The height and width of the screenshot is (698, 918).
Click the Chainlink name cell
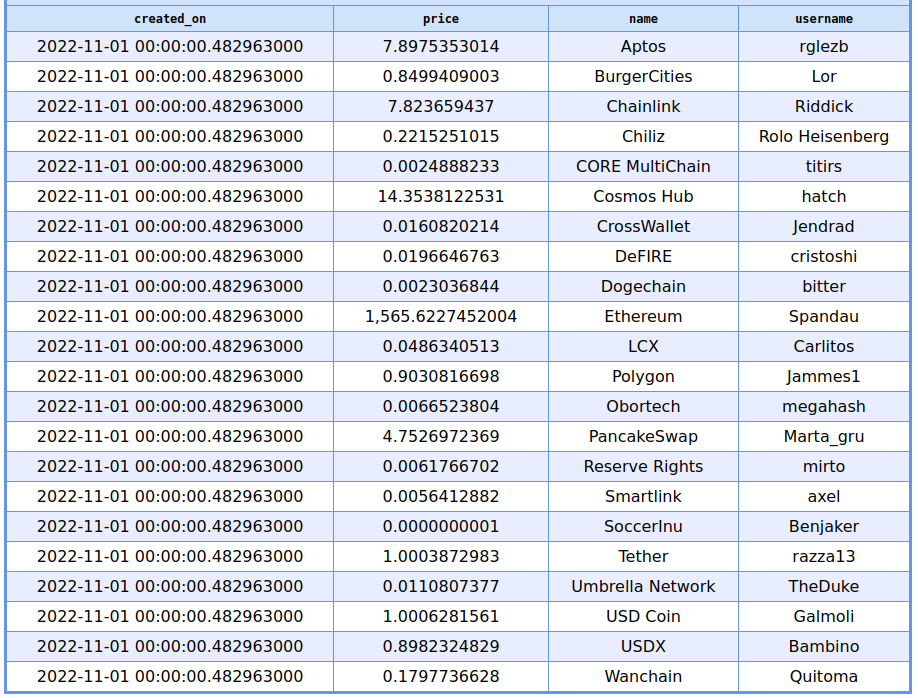(x=643, y=107)
